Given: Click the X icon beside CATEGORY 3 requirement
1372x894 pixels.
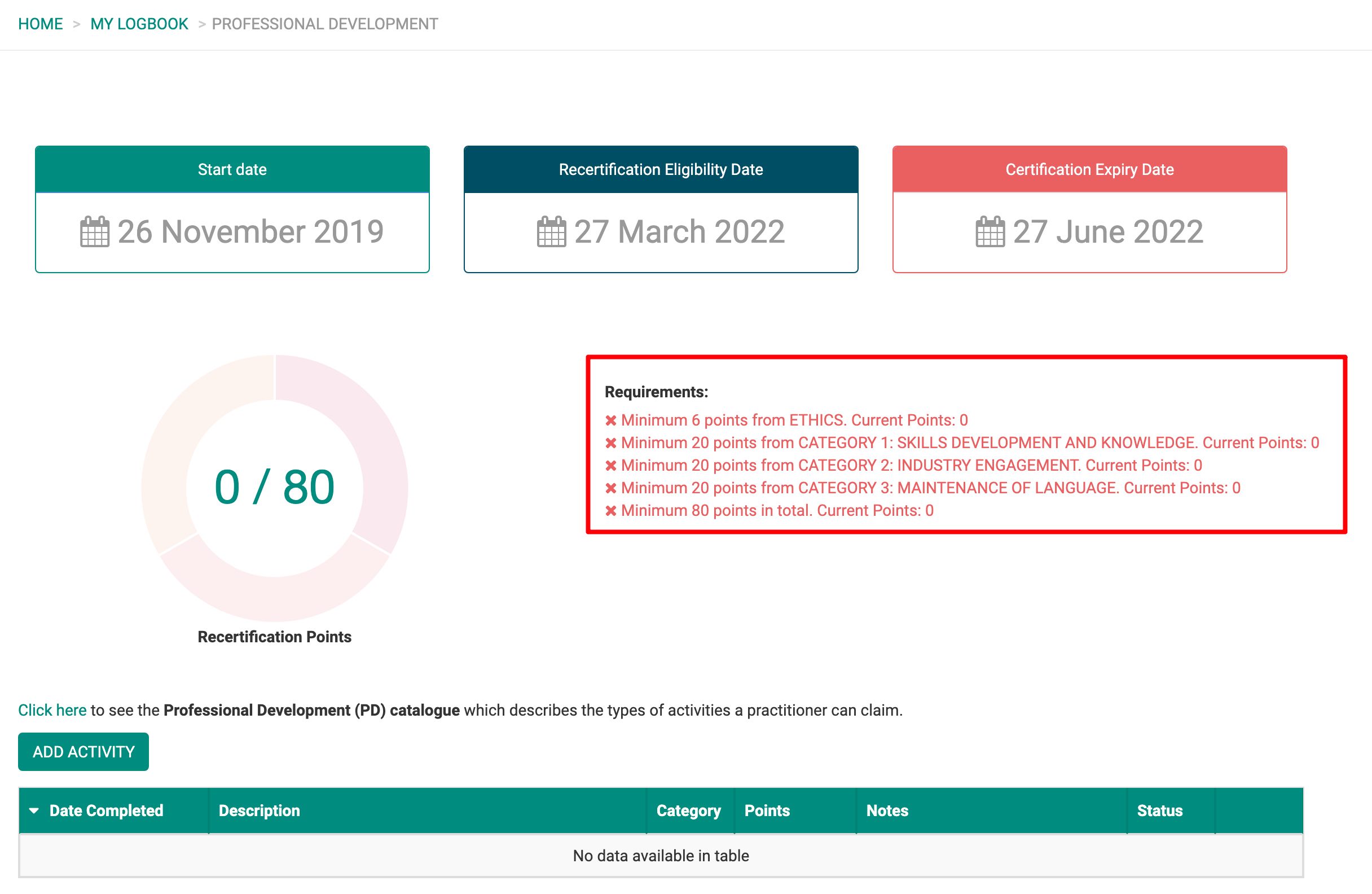Looking at the screenshot, I should pos(611,488).
